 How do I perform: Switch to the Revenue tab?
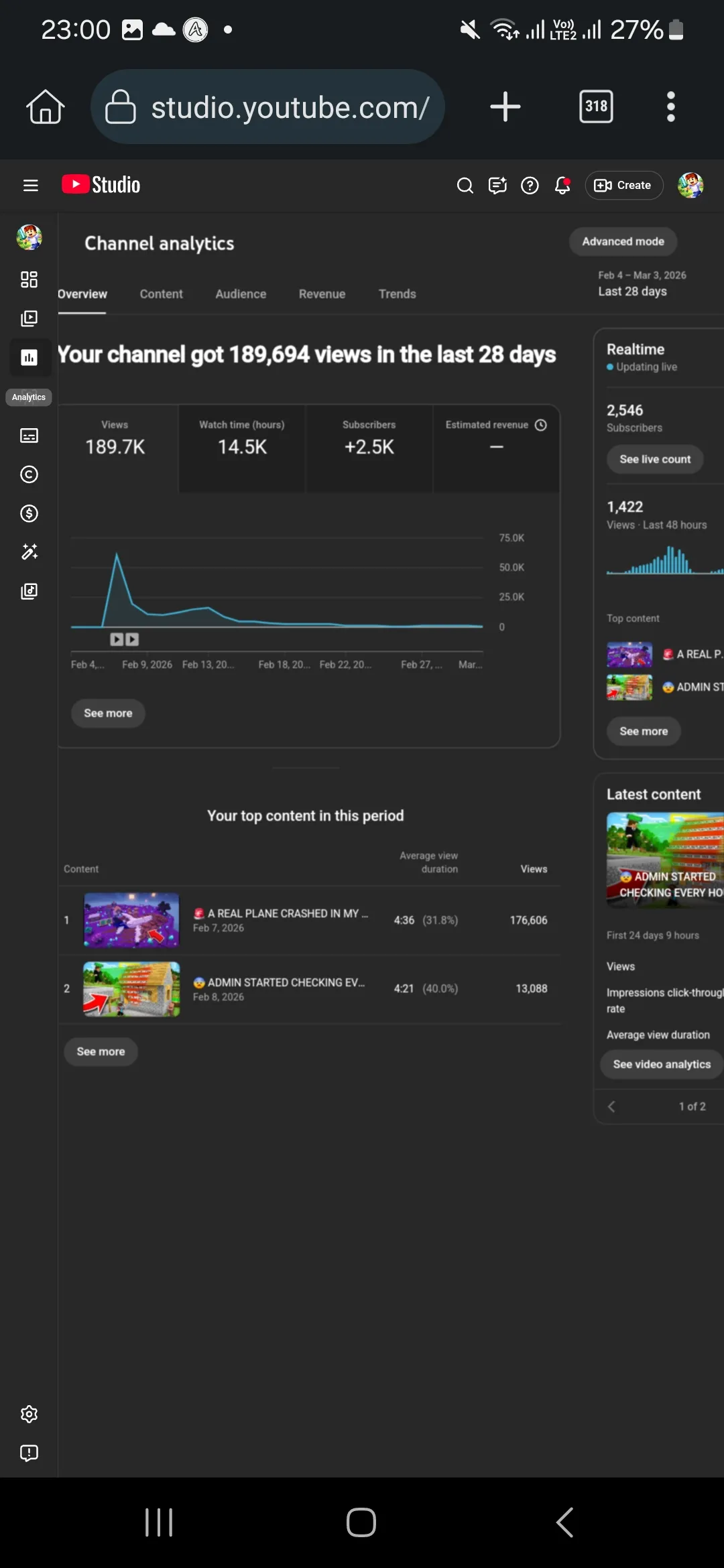pyautogui.click(x=322, y=294)
